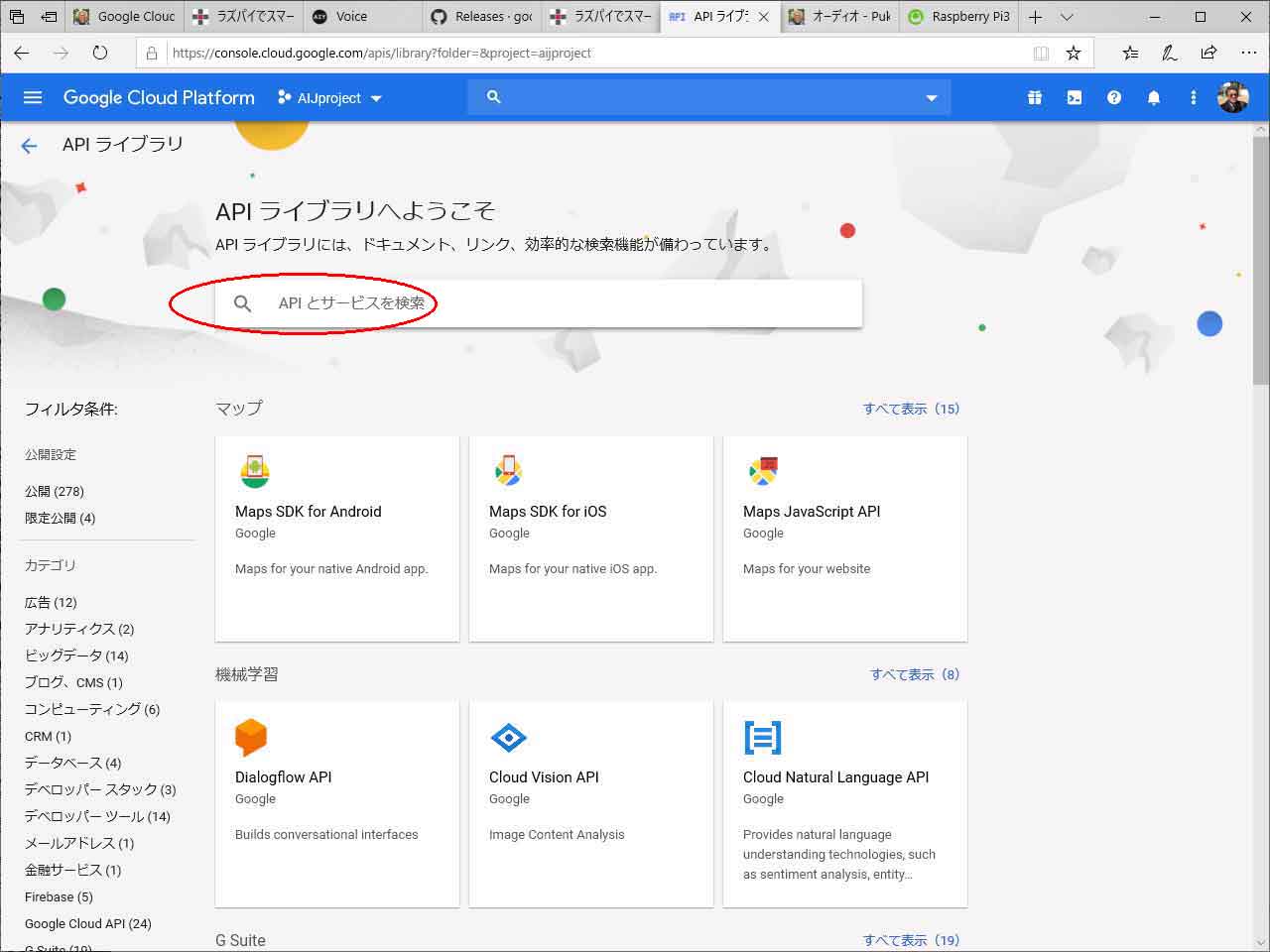Viewport: 1270px width, 952px height.
Task: Show all 15 Maps APIs via すべて表示
Action: (x=911, y=409)
